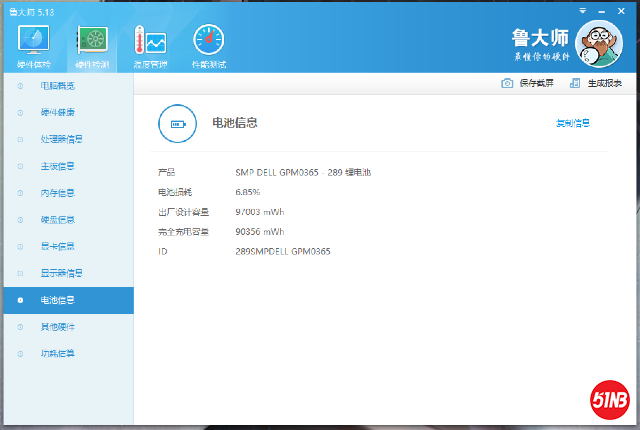Open the 性能测试 speedometer icon
The height and width of the screenshot is (430, 640).
point(209,41)
